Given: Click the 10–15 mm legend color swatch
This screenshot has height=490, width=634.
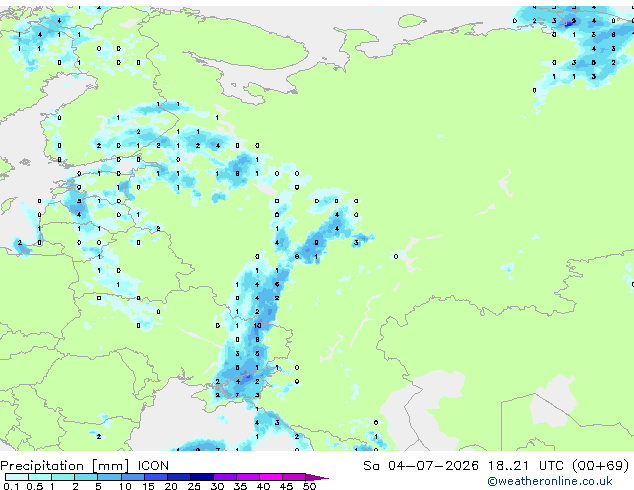Looking at the screenshot, I should [x=132, y=477].
